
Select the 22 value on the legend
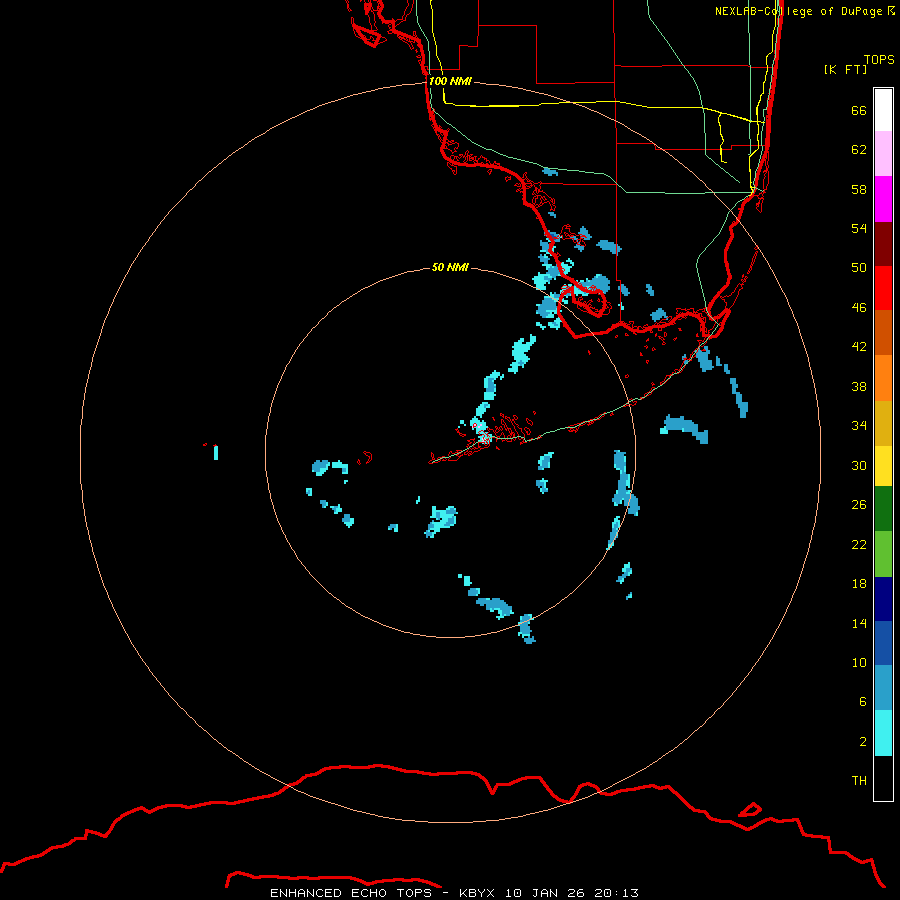tap(859, 544)
